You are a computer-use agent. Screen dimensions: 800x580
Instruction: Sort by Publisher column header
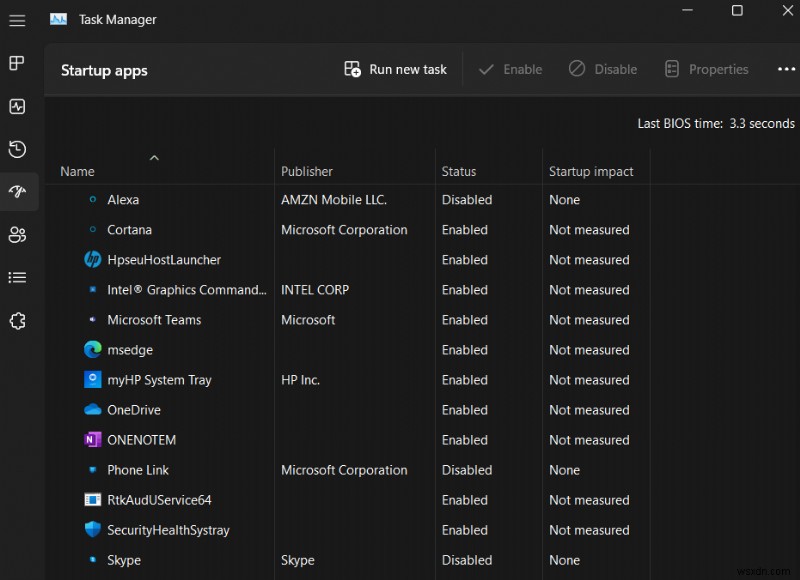point(307,171)
